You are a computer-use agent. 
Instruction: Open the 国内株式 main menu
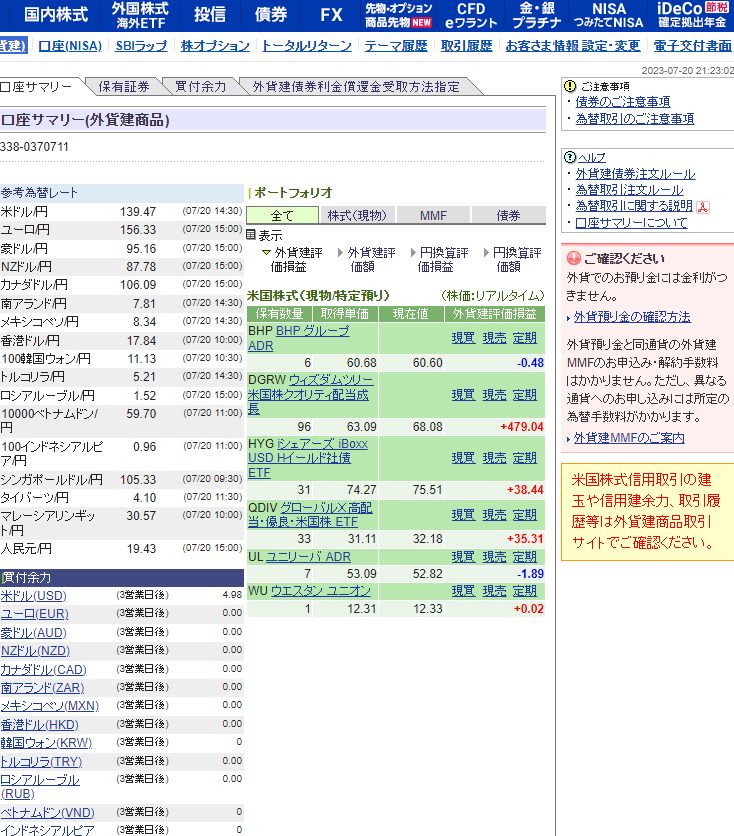(56, 15)
